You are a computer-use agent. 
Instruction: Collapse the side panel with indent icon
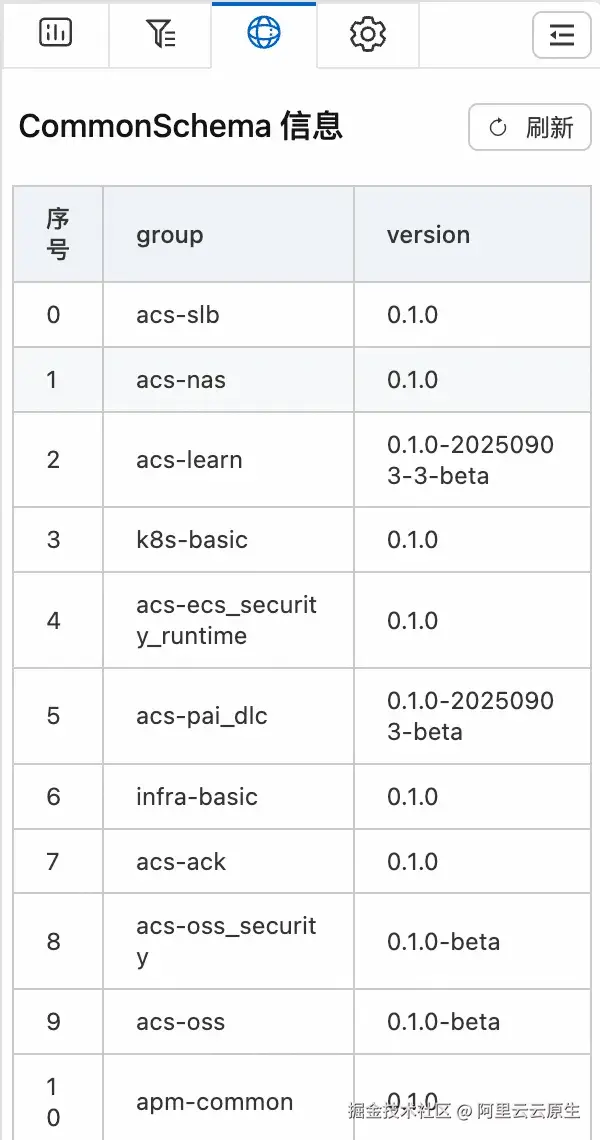(x=562, y=36)
